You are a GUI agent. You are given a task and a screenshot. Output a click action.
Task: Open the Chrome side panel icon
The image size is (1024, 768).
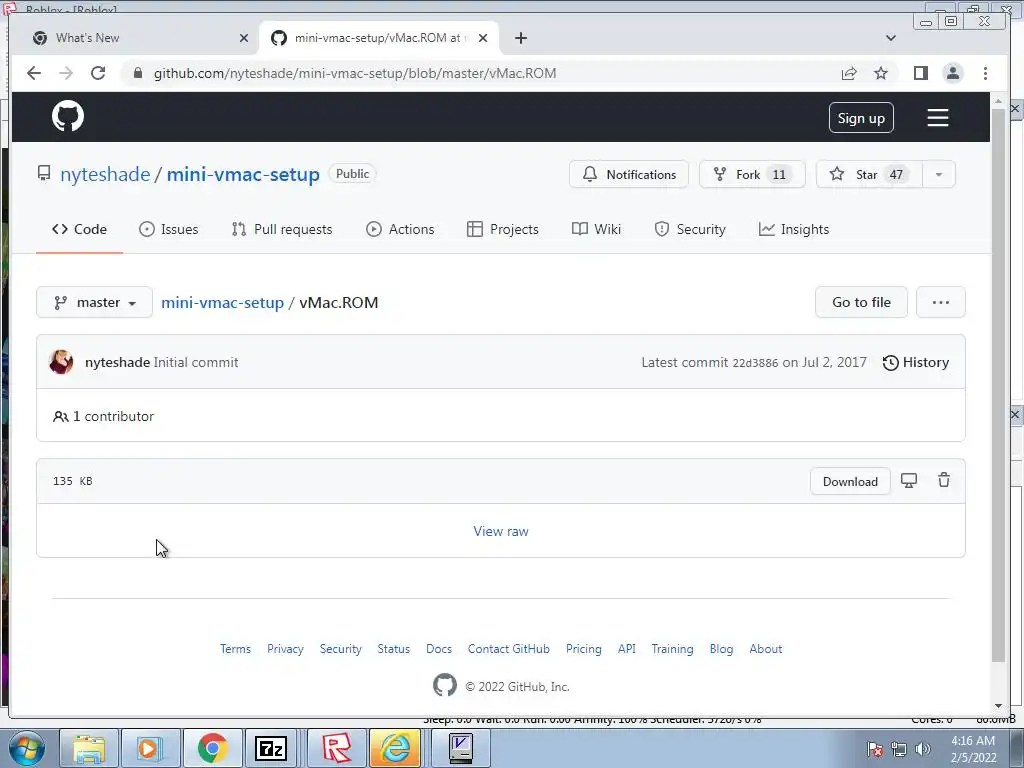921,73
